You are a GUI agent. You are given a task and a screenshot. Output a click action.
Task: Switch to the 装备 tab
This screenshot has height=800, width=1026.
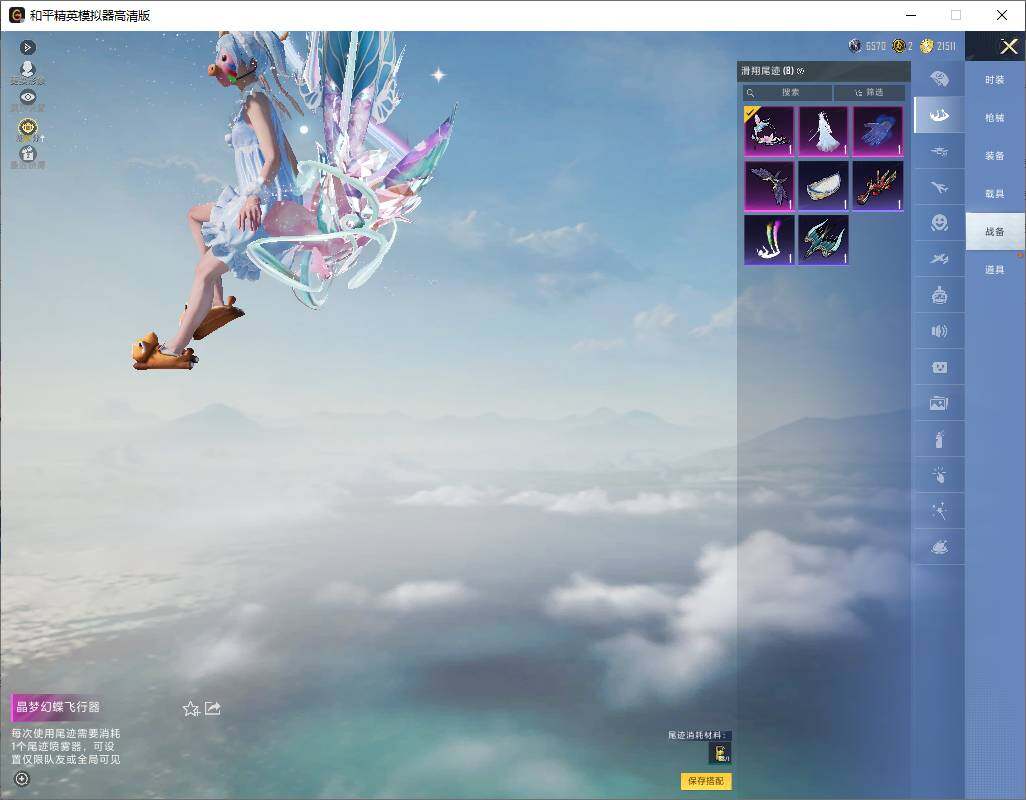[x=995, y=156]
